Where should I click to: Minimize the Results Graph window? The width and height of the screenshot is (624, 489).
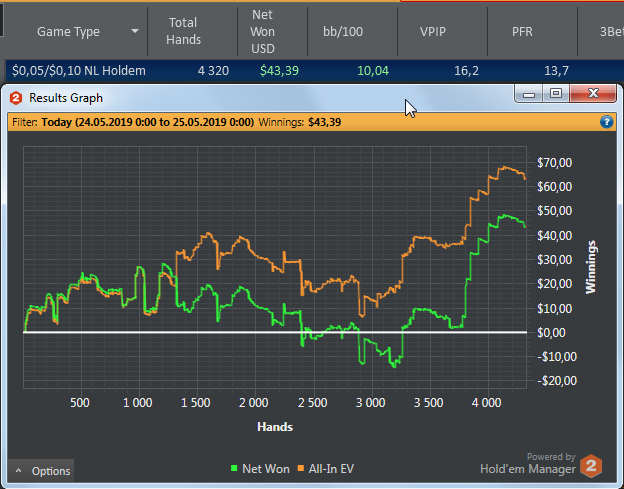(x=528, y=94)
